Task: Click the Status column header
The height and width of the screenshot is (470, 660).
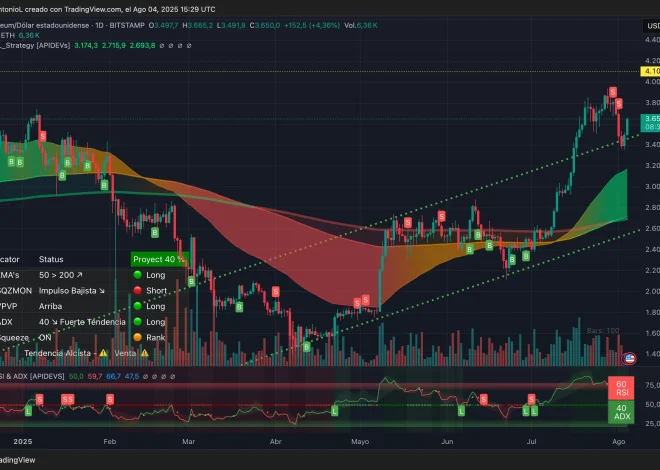Action: tap(51, 259)
